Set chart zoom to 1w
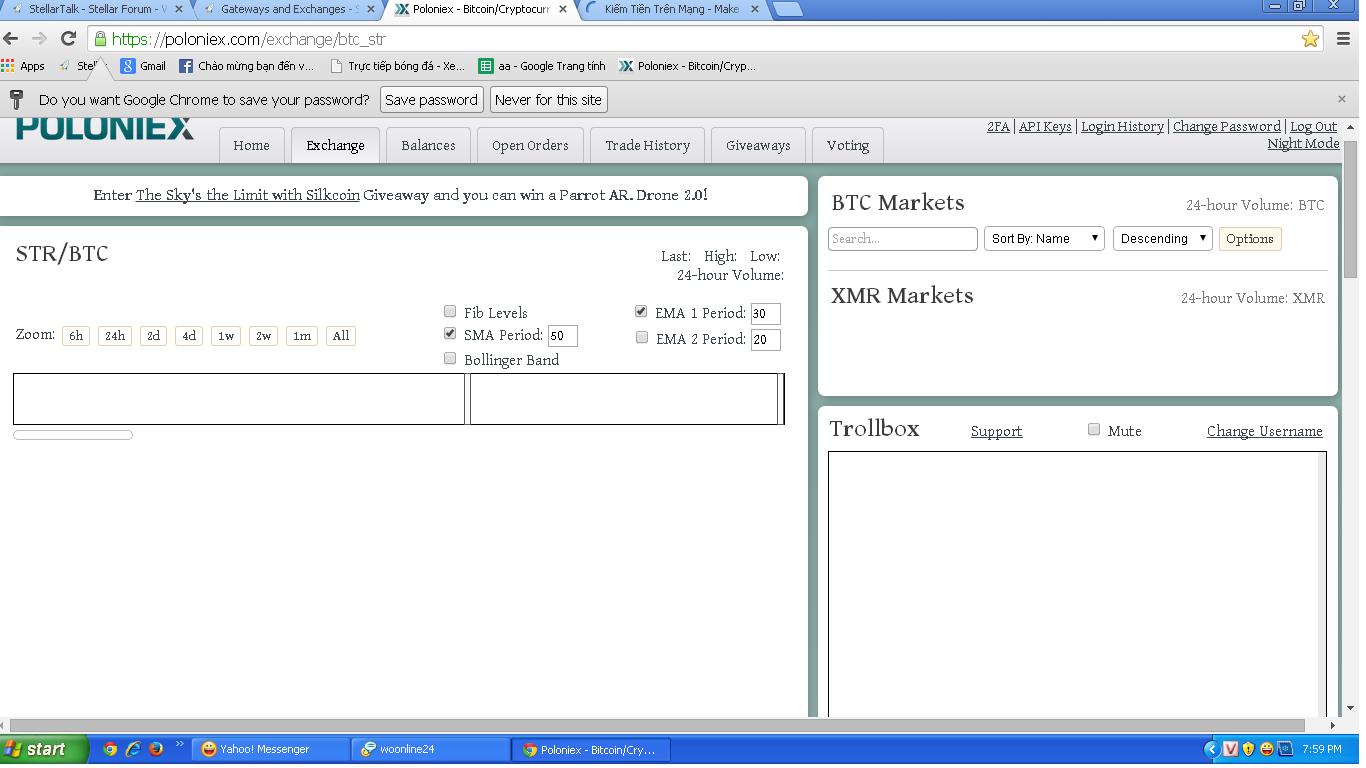Screen dimensions: 1366x768 (226, 336)
